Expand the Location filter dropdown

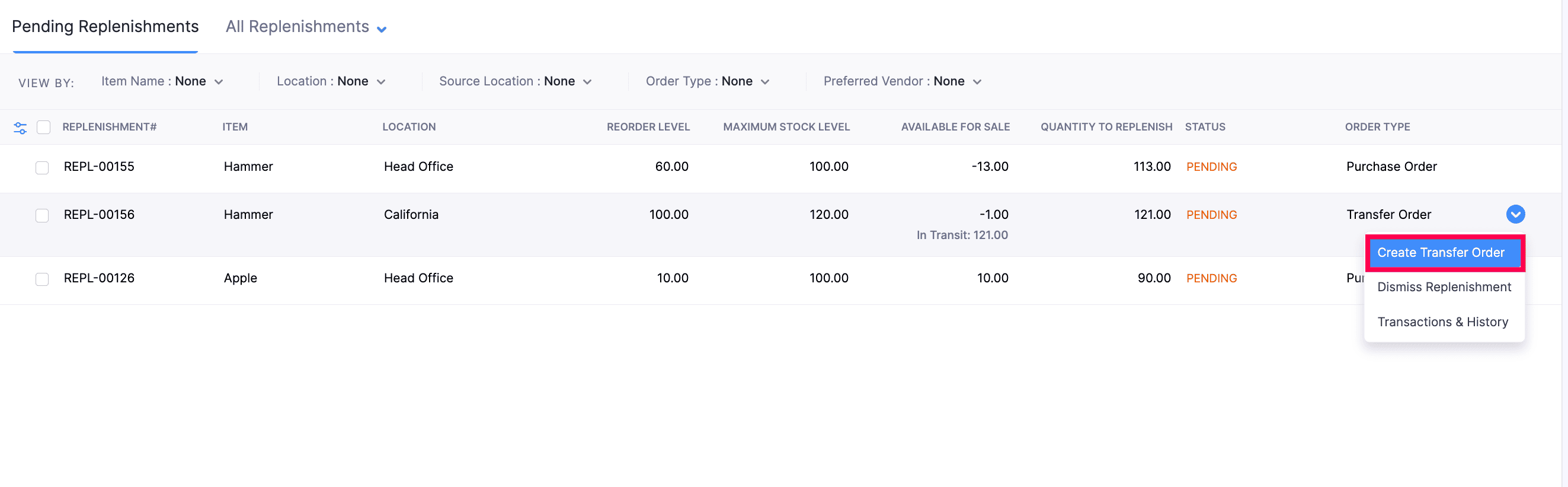point(331,81)
